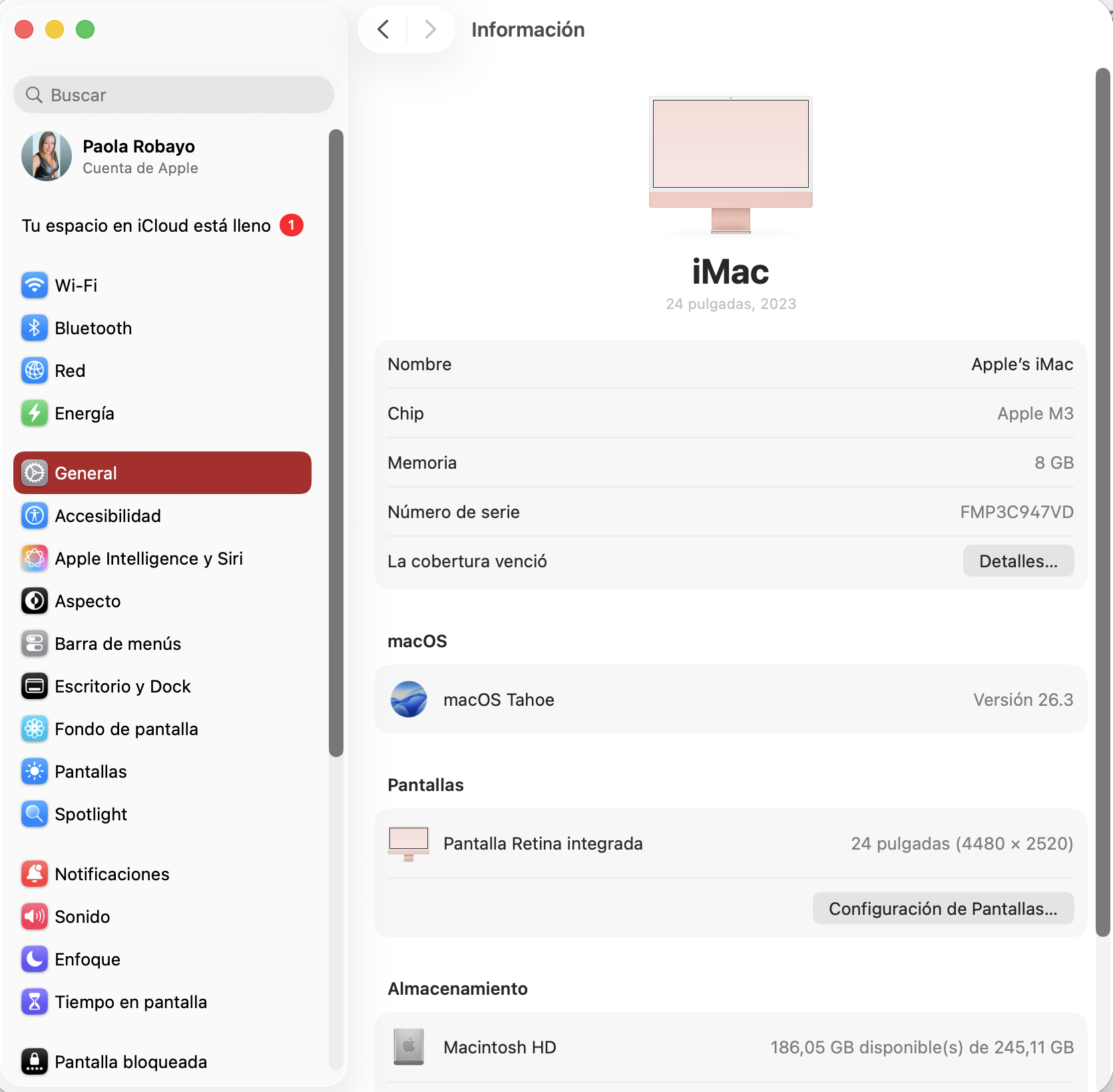The image size is (1113, 1092).
Task: Click the Buscar search field
Action: pos(173,95)
